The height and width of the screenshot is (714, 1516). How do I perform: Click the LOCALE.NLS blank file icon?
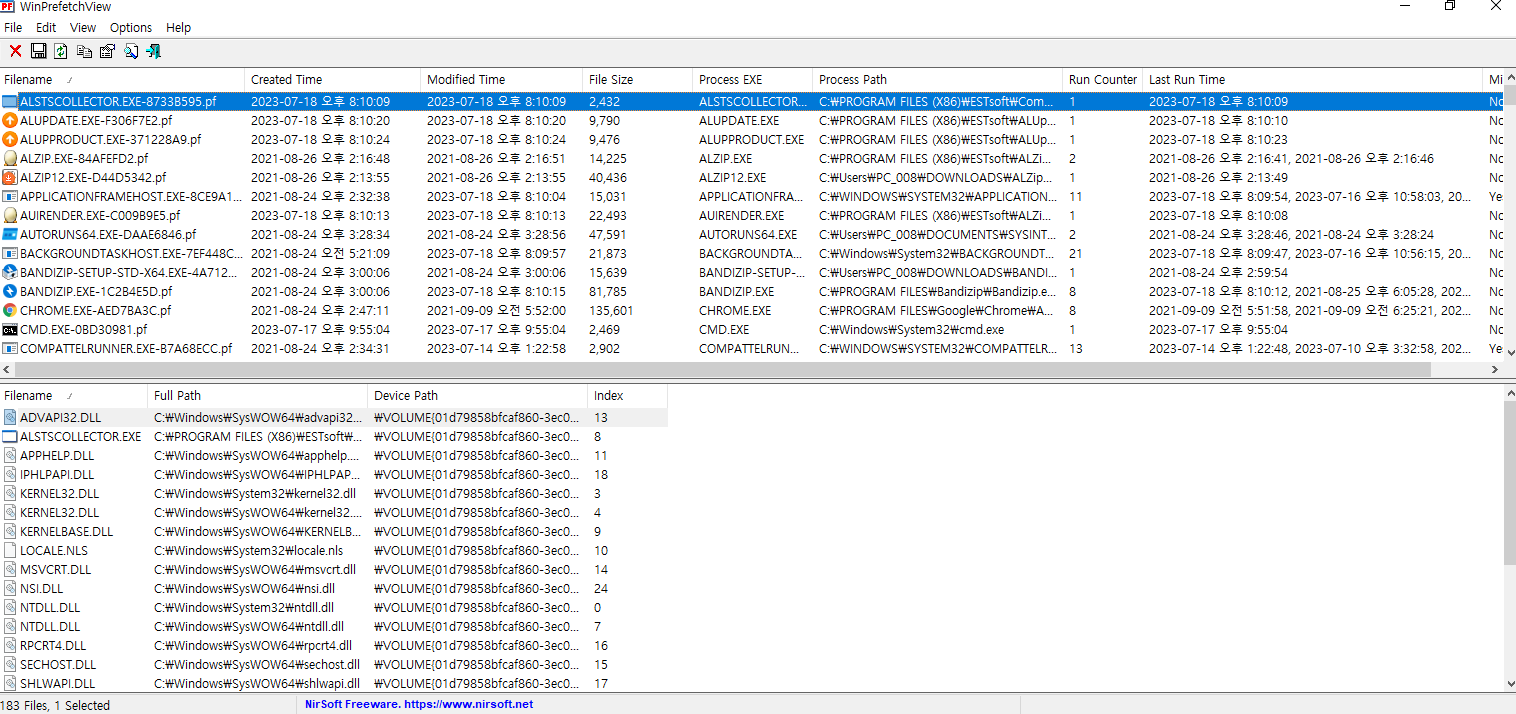[10, 551]
